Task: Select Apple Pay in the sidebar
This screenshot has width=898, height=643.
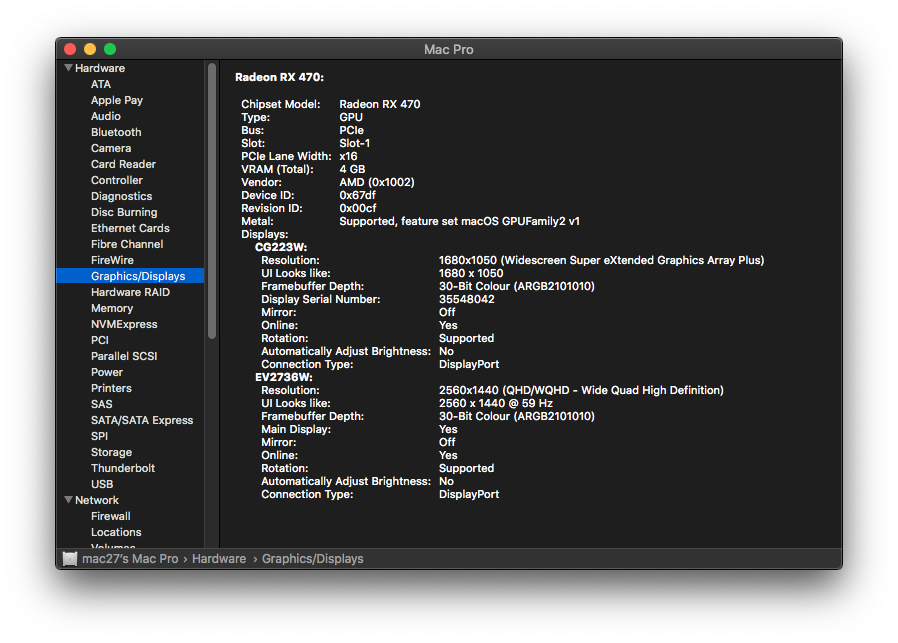Action: [117, 100]
